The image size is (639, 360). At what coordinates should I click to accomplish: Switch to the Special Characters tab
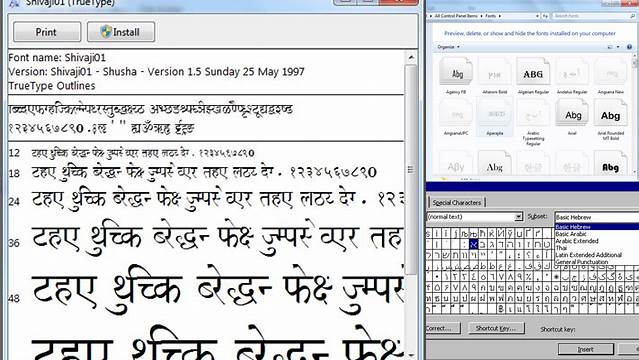coord(456,203)
